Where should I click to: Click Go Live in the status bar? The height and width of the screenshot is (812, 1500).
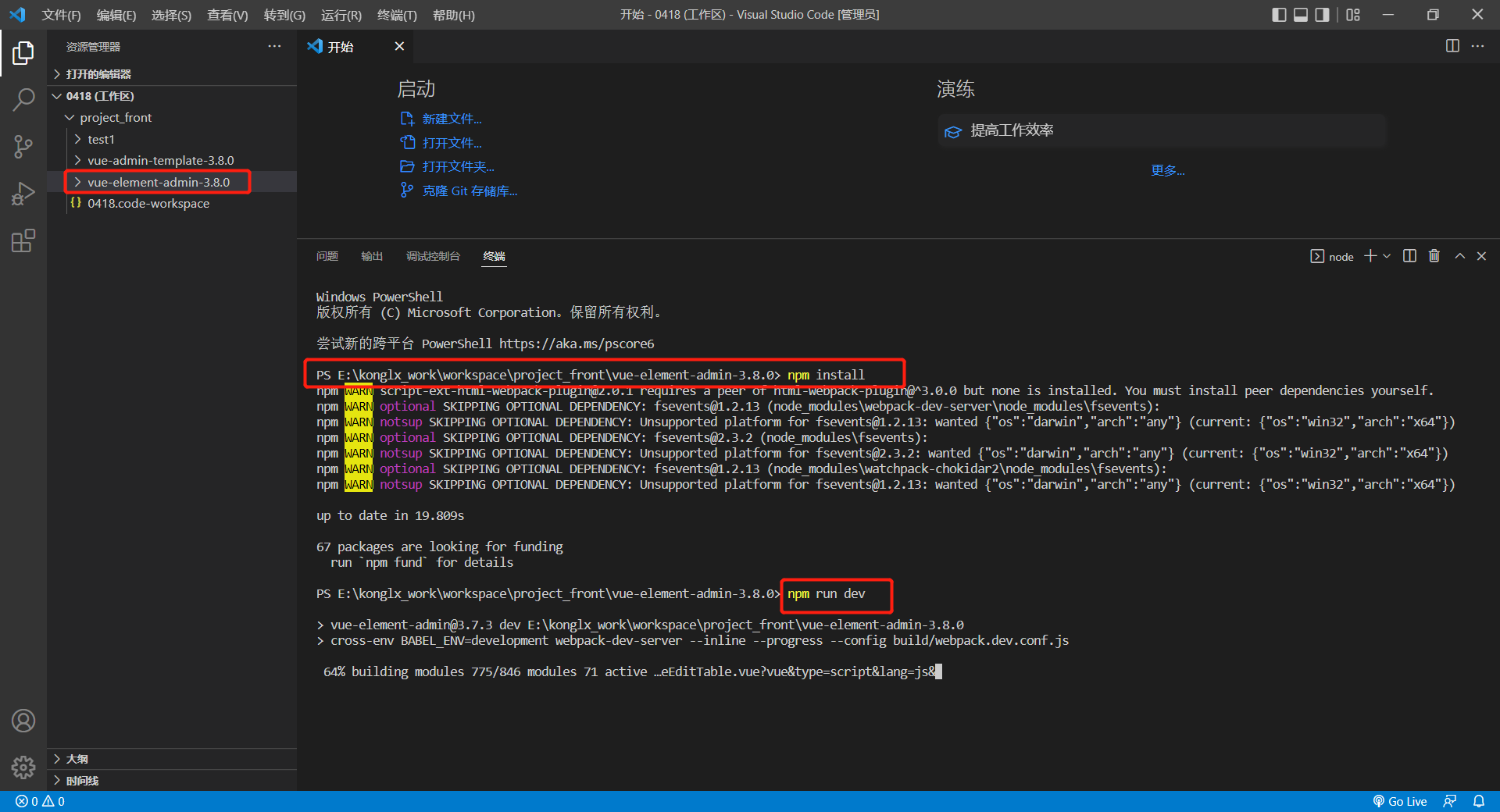tap(1400, 801)
